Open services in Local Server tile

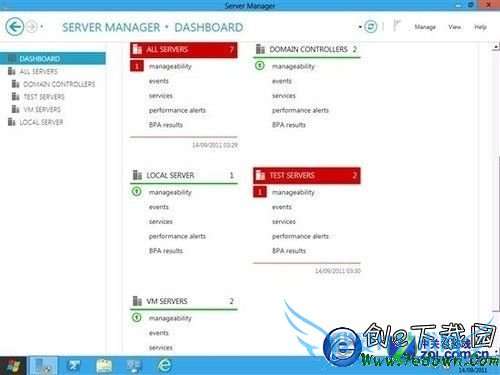(x=161, y=222)
